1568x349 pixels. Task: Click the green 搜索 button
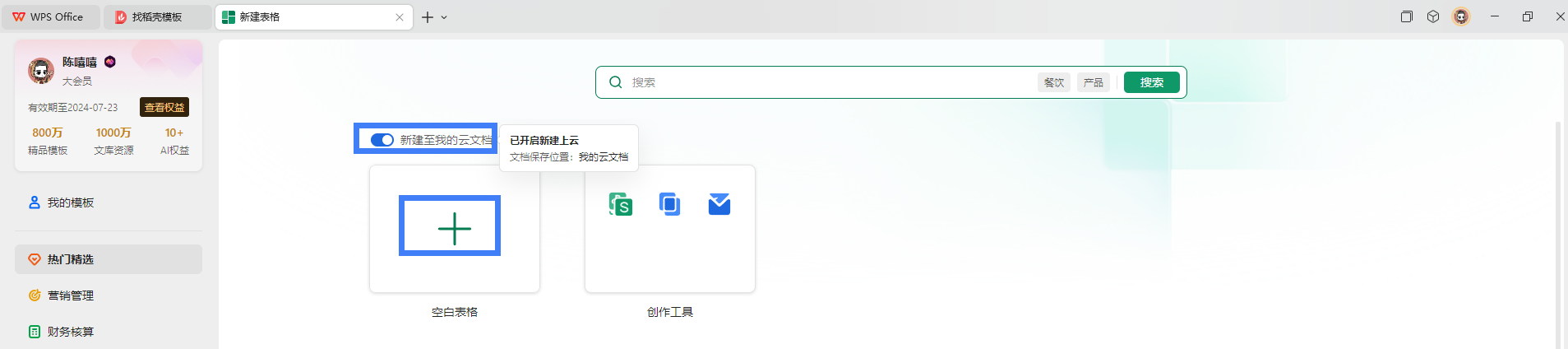[x=1151, y=82]
